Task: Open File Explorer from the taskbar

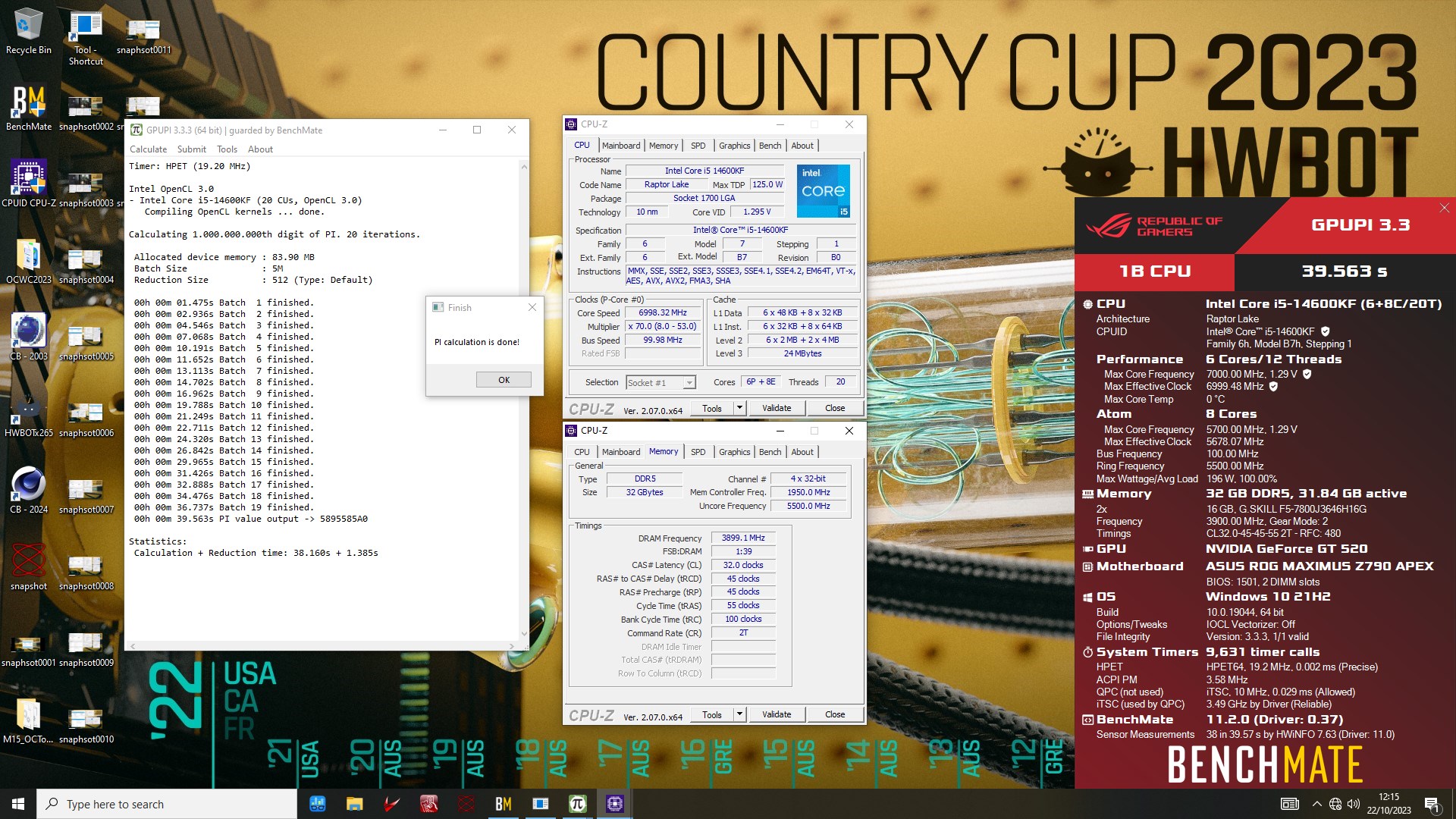Action: click(354, 804)
